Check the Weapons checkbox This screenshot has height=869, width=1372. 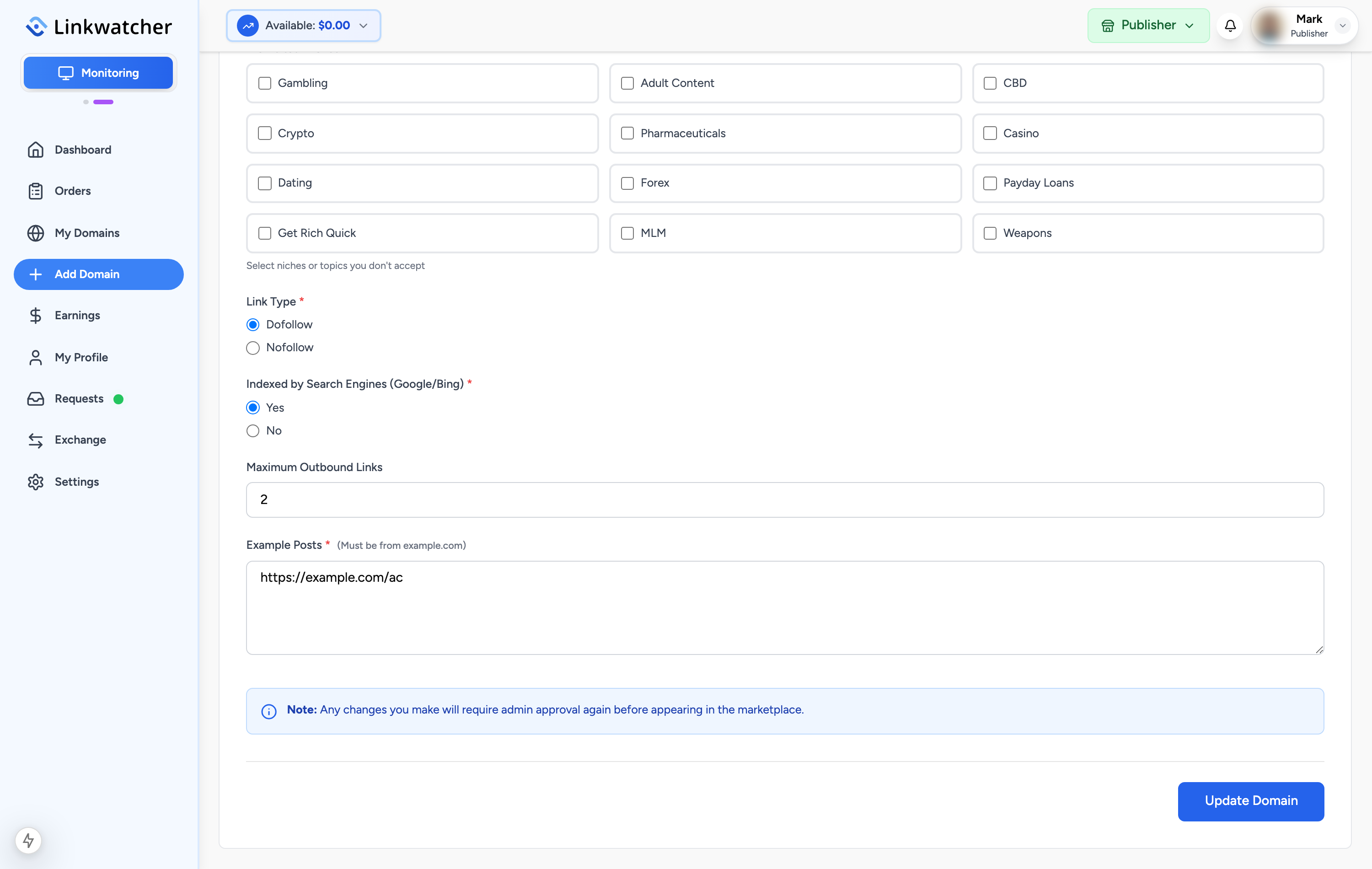point(990,233)
